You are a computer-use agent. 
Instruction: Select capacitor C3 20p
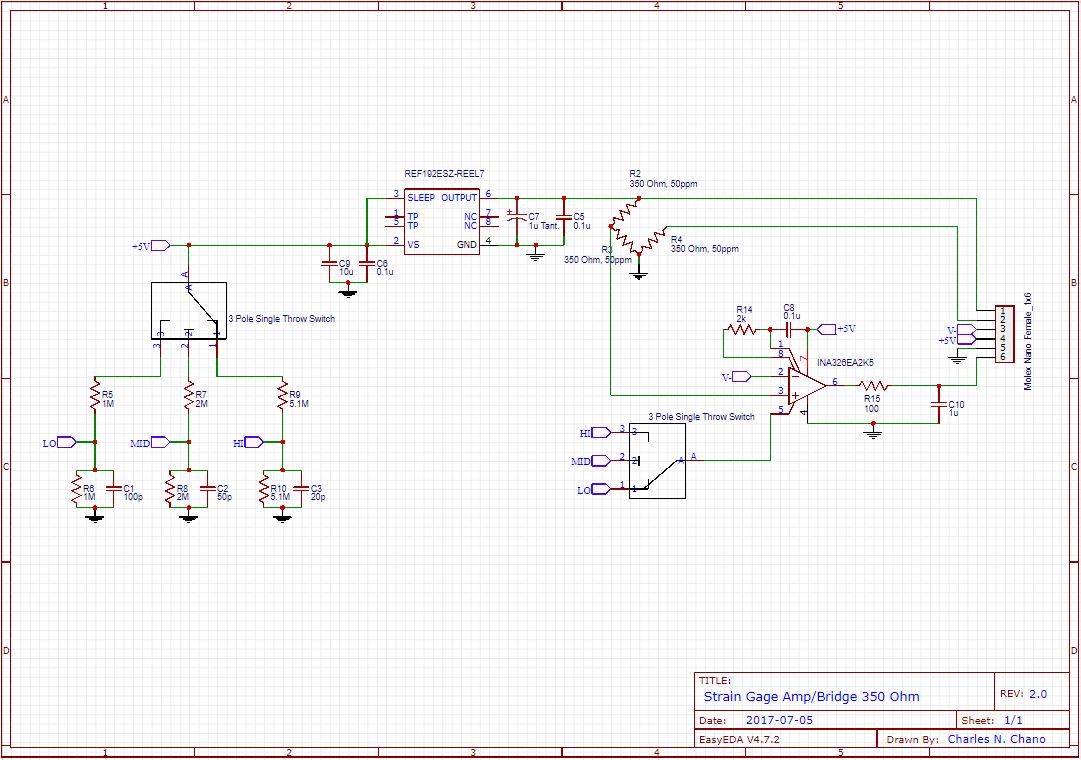301,489
